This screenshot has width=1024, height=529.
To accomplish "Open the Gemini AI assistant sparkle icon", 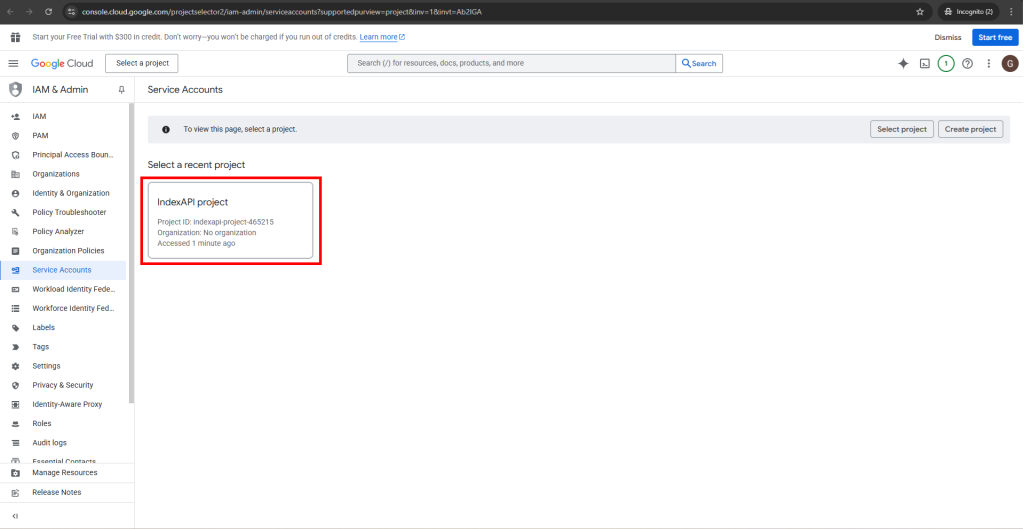I will [x=903, y=63].
